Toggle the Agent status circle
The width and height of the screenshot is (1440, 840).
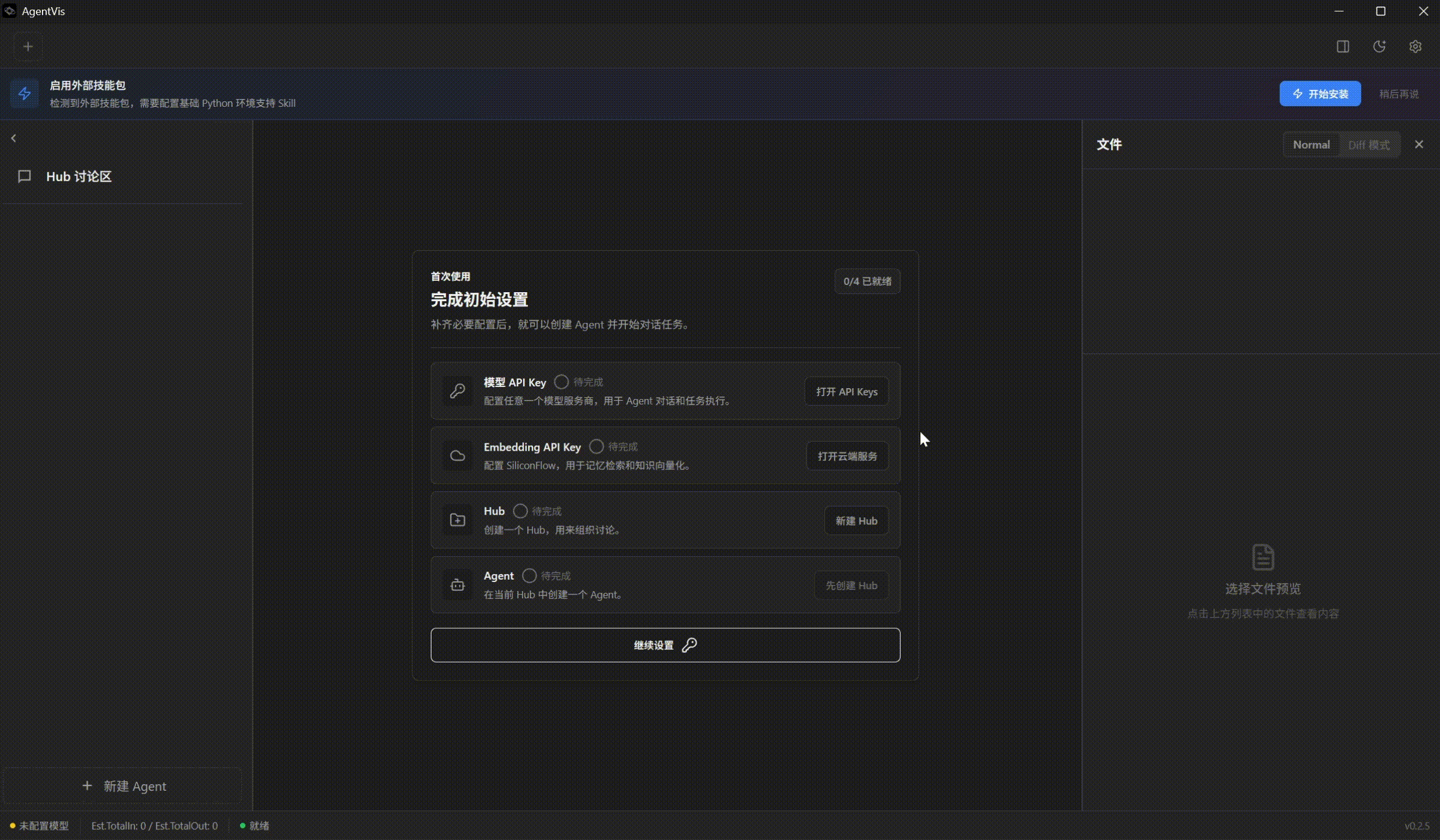click(529, 576)
